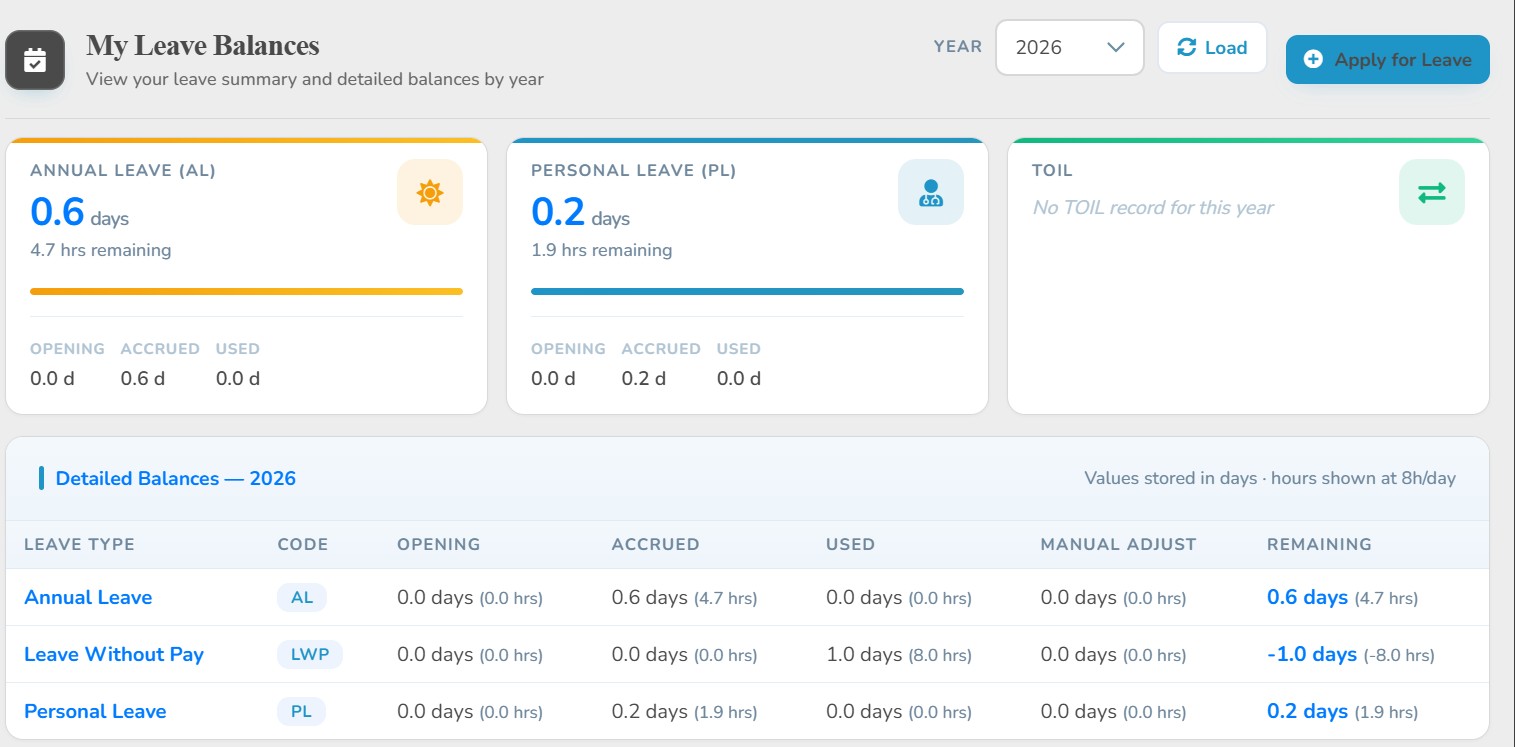The width and height of the screenshot is (1515, 747).
Task: Click the calendar check icon beside My Leave Balances
Action: 35,60
